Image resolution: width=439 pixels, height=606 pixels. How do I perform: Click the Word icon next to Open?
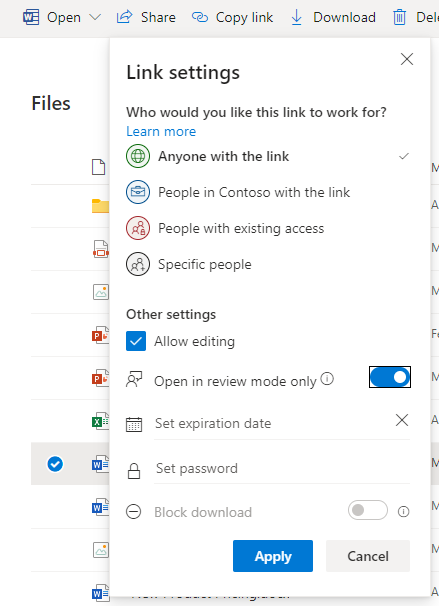coord(31,17)
